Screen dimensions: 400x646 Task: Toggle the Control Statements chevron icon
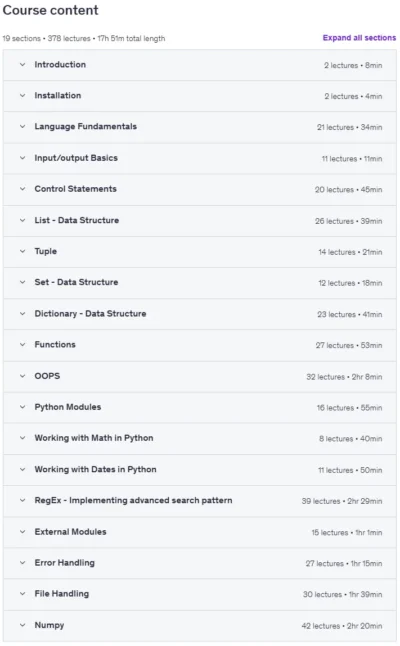tap(23, 189)
